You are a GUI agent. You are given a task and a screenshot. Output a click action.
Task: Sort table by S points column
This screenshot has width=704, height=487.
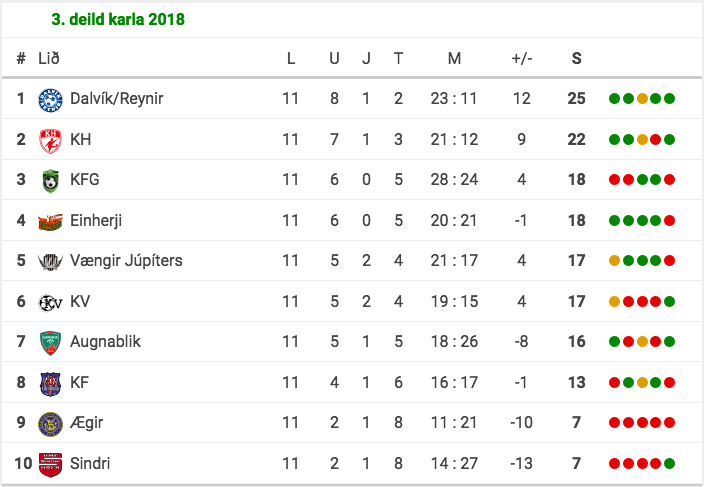pos(576,58)
